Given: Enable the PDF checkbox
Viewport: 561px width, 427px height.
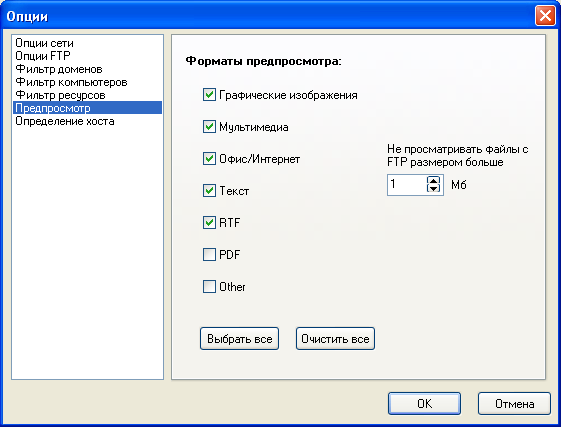Looking at the screenshot, I should 209,254.
